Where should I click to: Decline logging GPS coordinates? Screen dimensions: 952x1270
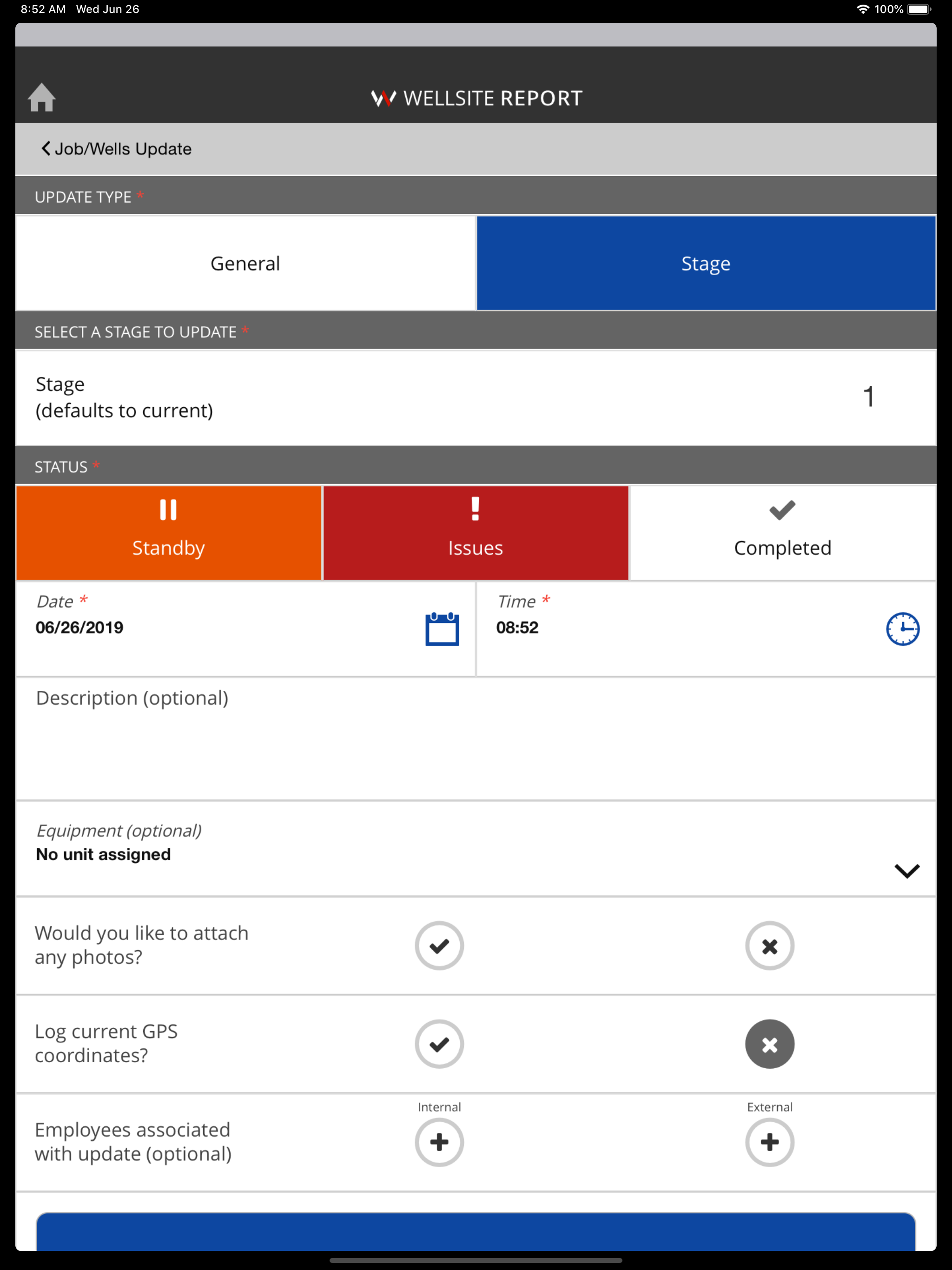point(769,1044)
